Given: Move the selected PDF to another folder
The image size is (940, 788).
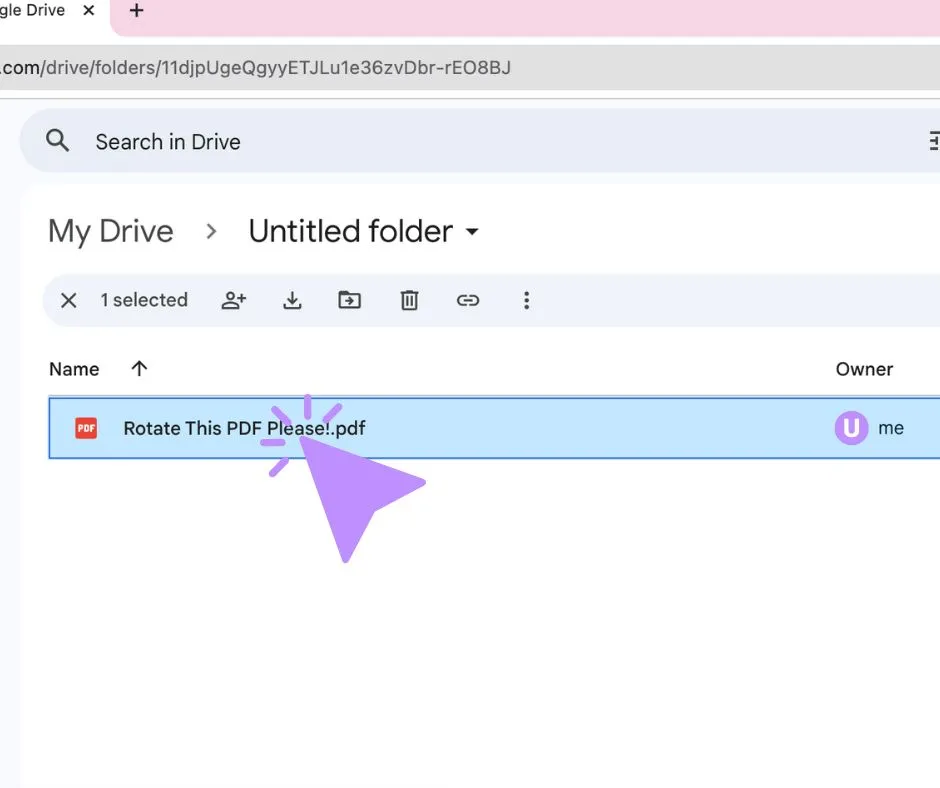Looking at the screenshot, I should (x=349, y=300).
